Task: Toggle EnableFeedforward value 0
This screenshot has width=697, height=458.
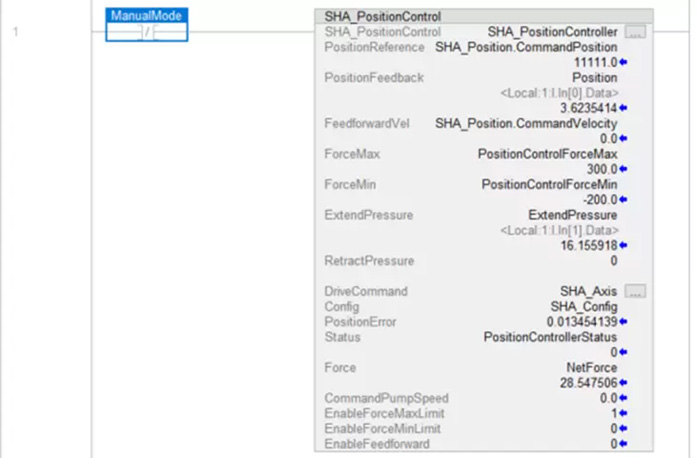Action: [x=613, y=444]
